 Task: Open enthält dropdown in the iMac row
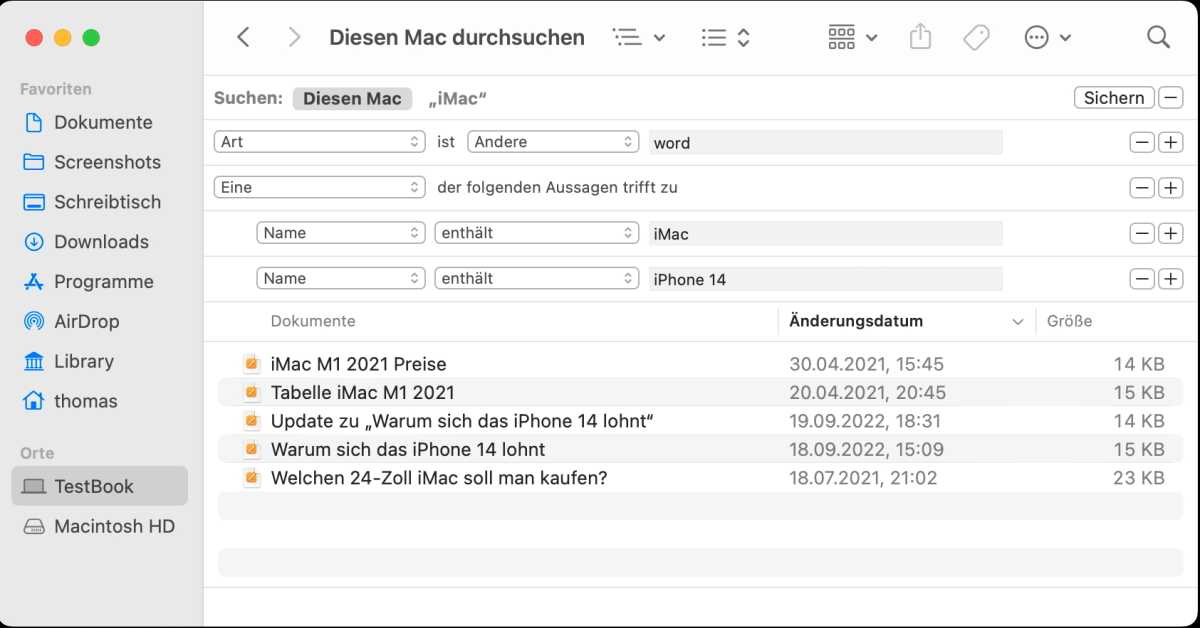(x=536, y=233)
